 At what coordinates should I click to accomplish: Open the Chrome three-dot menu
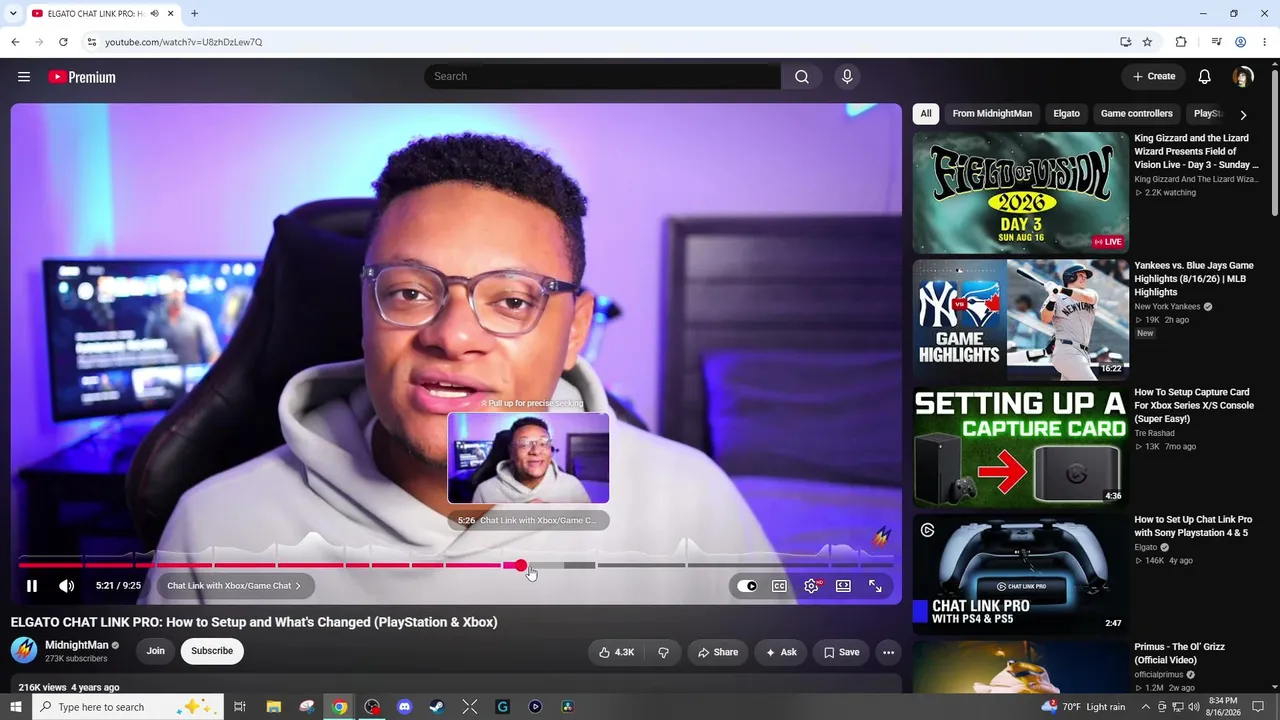(1264, 42)
